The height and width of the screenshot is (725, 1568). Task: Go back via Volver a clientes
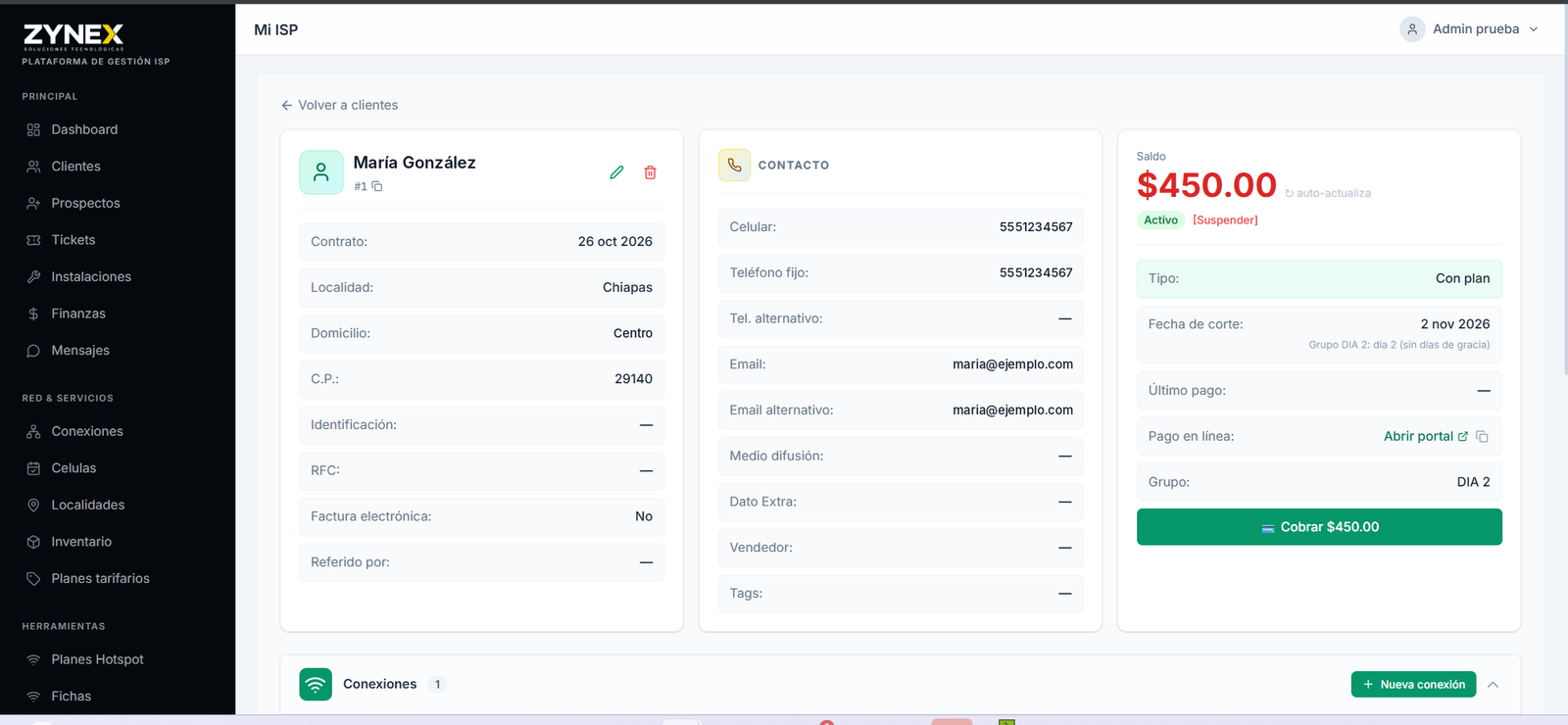point(339,105)
